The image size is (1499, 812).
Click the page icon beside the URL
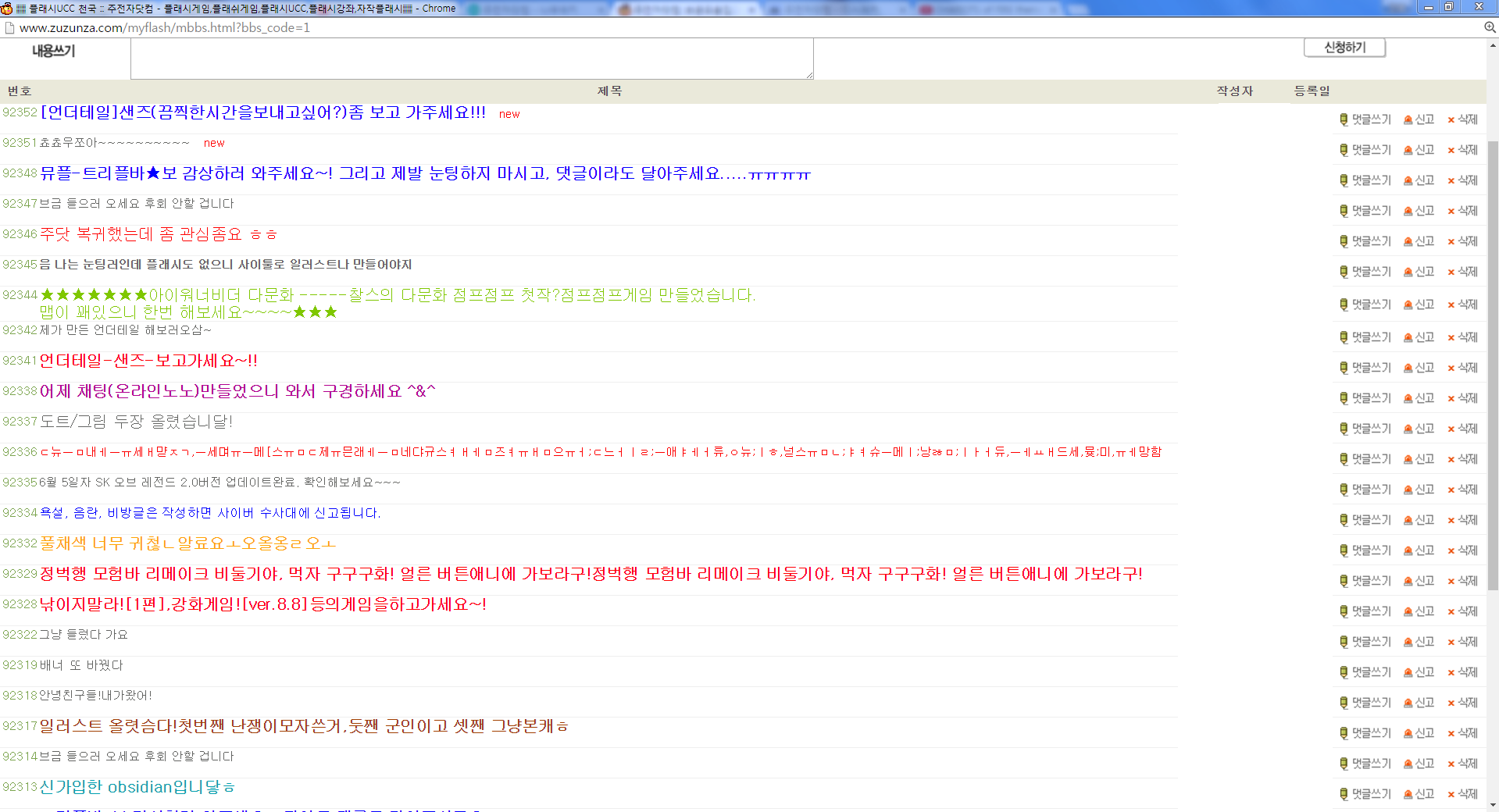tap(9, 27)
